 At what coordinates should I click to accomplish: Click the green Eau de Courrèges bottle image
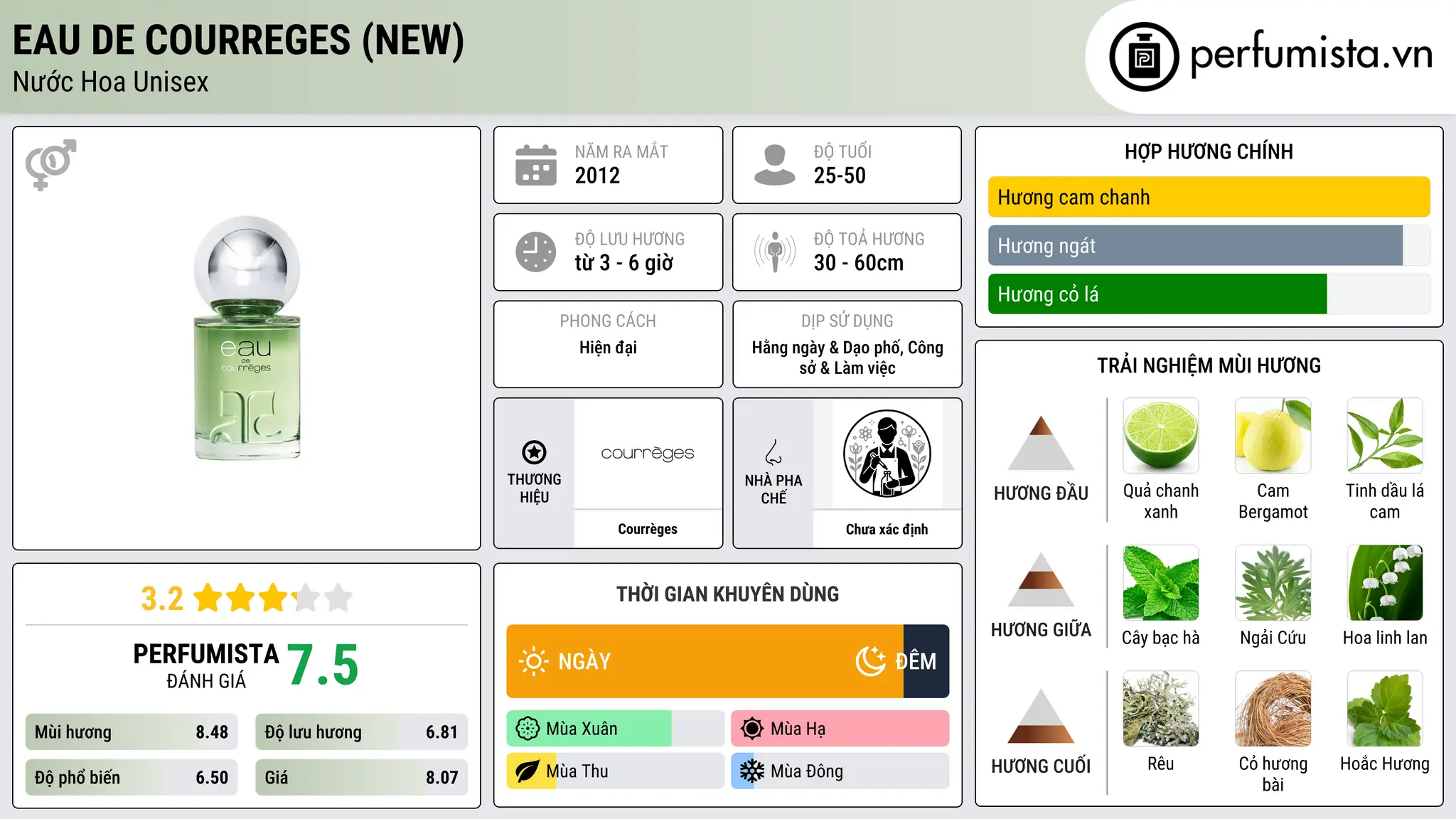coord(247,338)
